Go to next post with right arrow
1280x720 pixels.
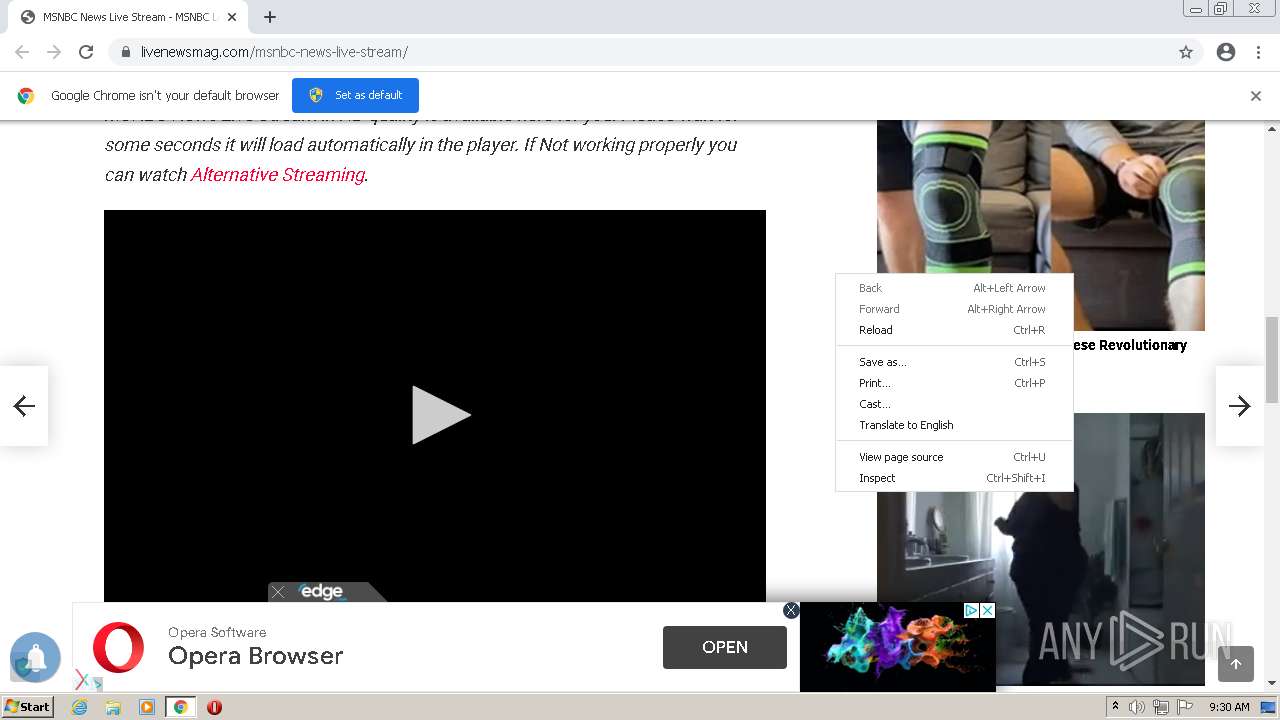[x=1240, y=405]
